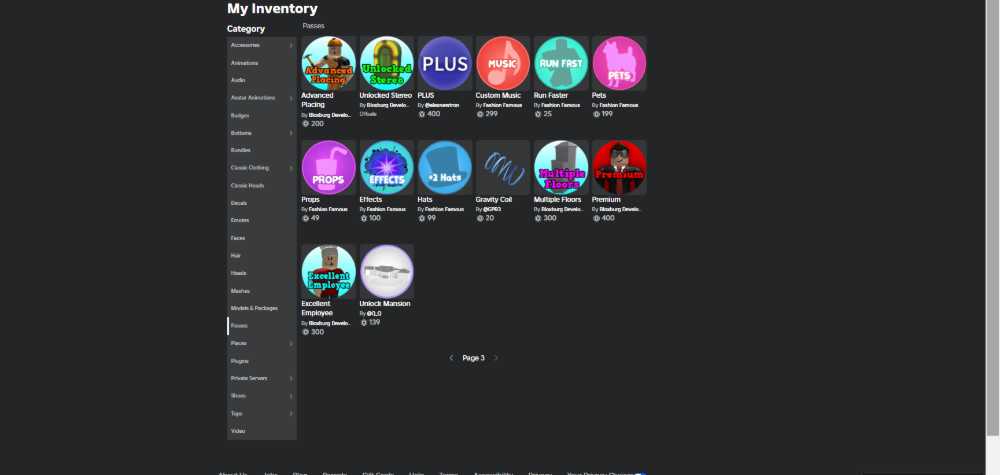Select the Run Fast pass icon
1000x475 pixels.
[x=561, y=62]
